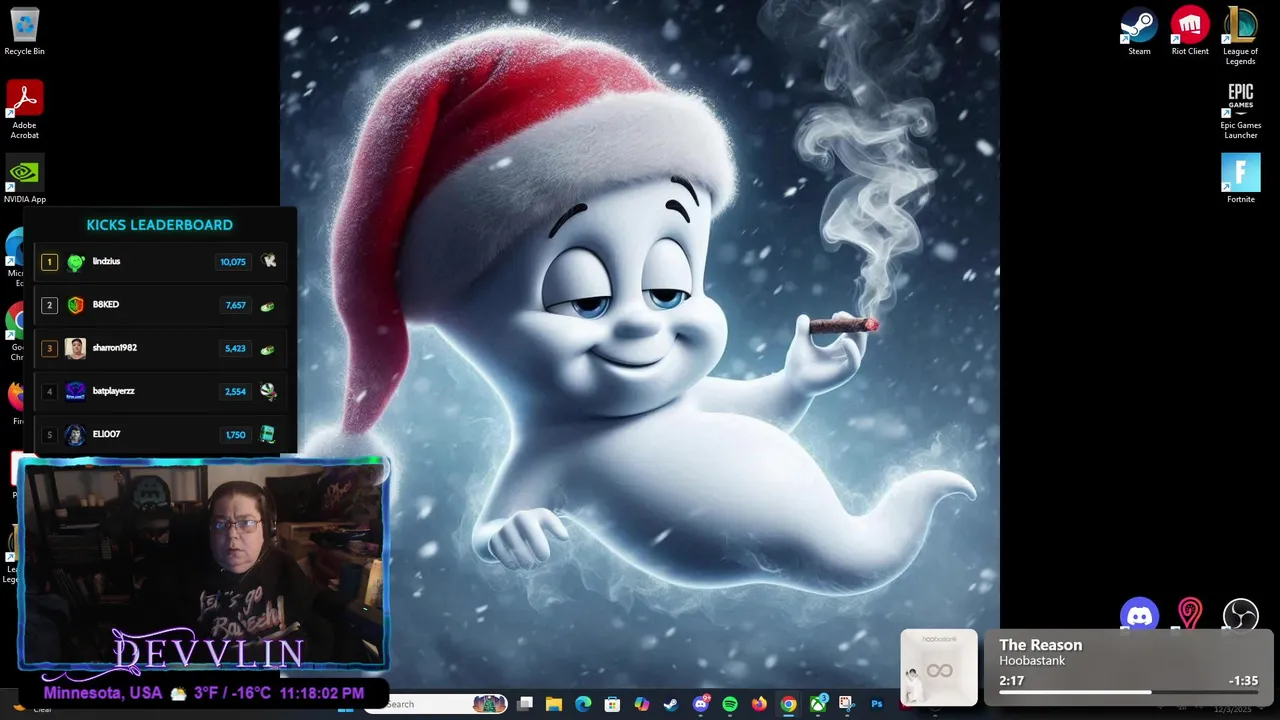Click the taskbar Search box
Viewport: 1280px width, 720px height.
438,704
